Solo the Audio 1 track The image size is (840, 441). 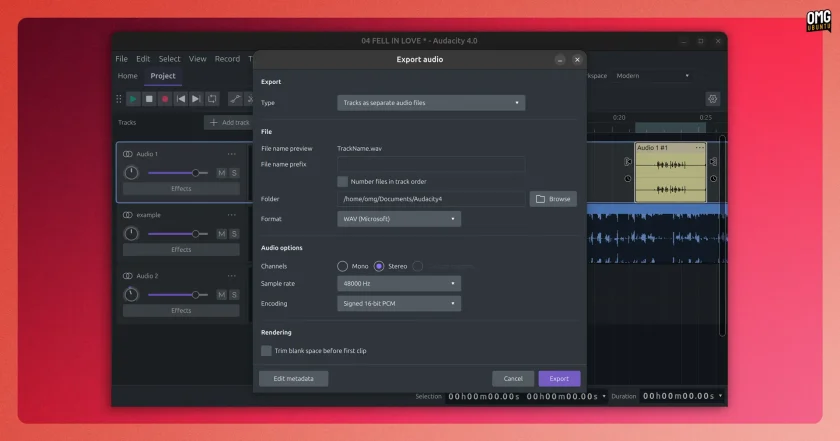point(234,173)
